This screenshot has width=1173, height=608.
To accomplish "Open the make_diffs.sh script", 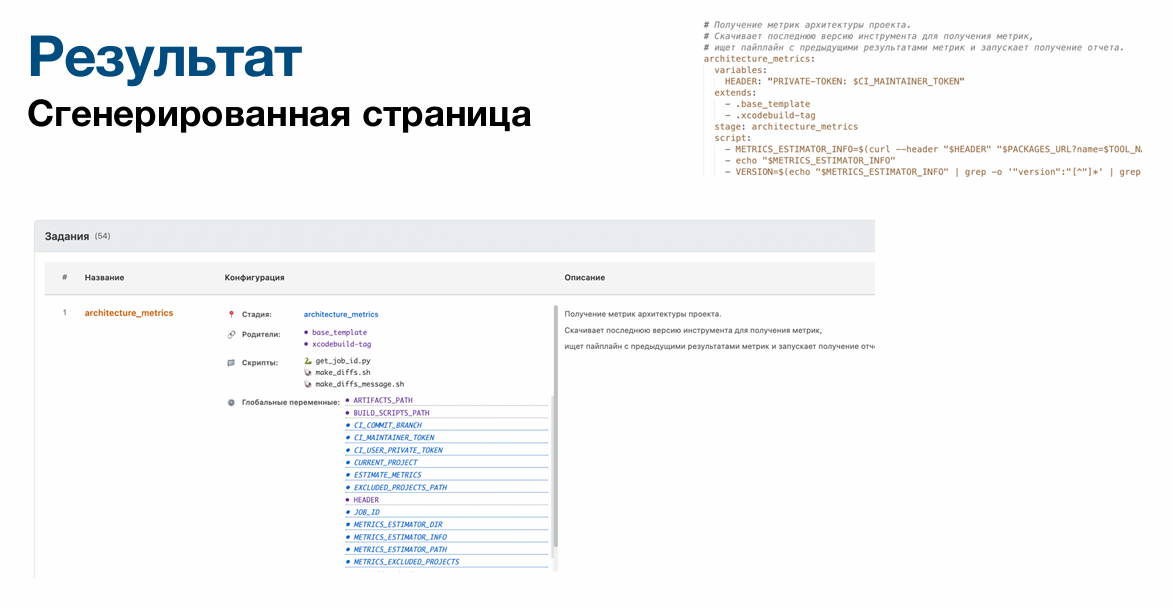I will pyautogui.click(x=343, y=372).
